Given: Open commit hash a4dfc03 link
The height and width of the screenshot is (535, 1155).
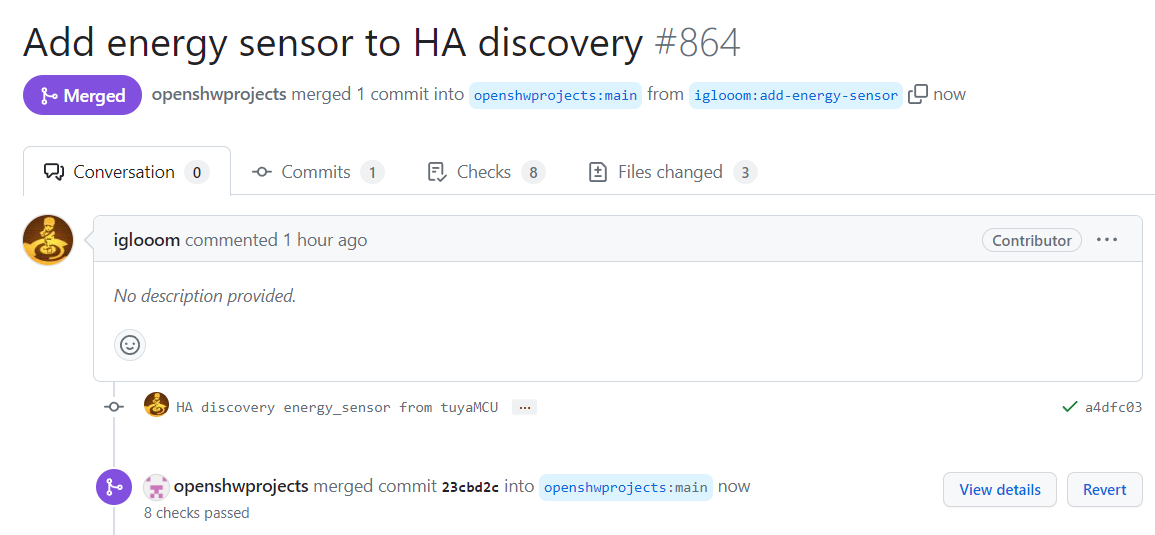Looking at the screenshot, I should pyautogui.click(x=1113, y=407).
